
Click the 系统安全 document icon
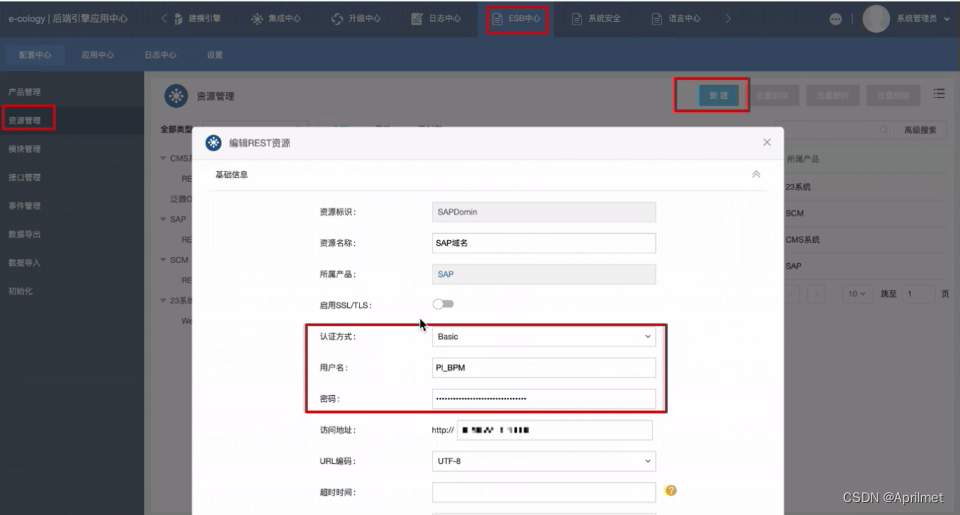(577, 19)
